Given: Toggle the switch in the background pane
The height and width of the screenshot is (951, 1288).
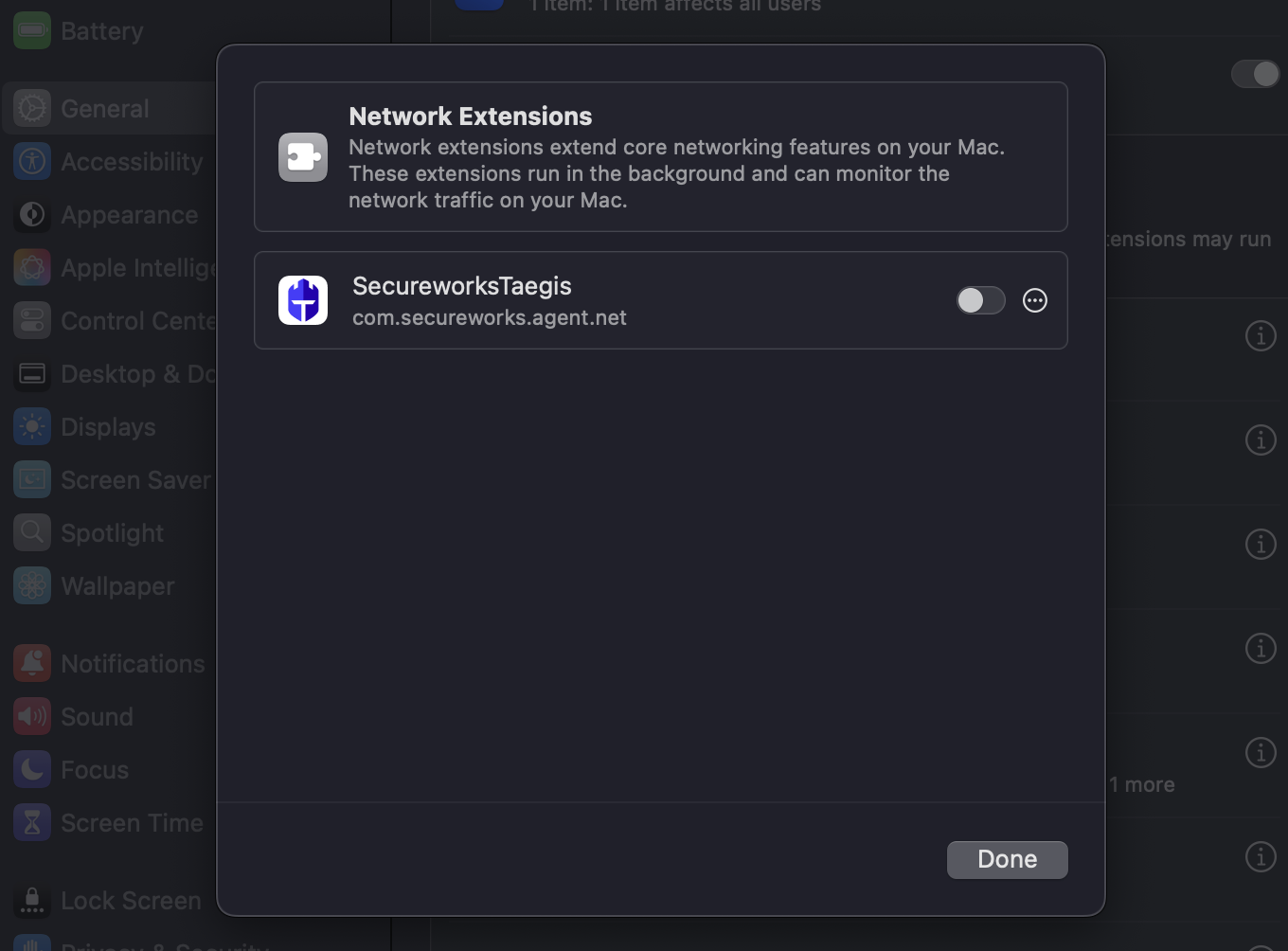Looking at the screenshot, I should (x=1255, y=74).
